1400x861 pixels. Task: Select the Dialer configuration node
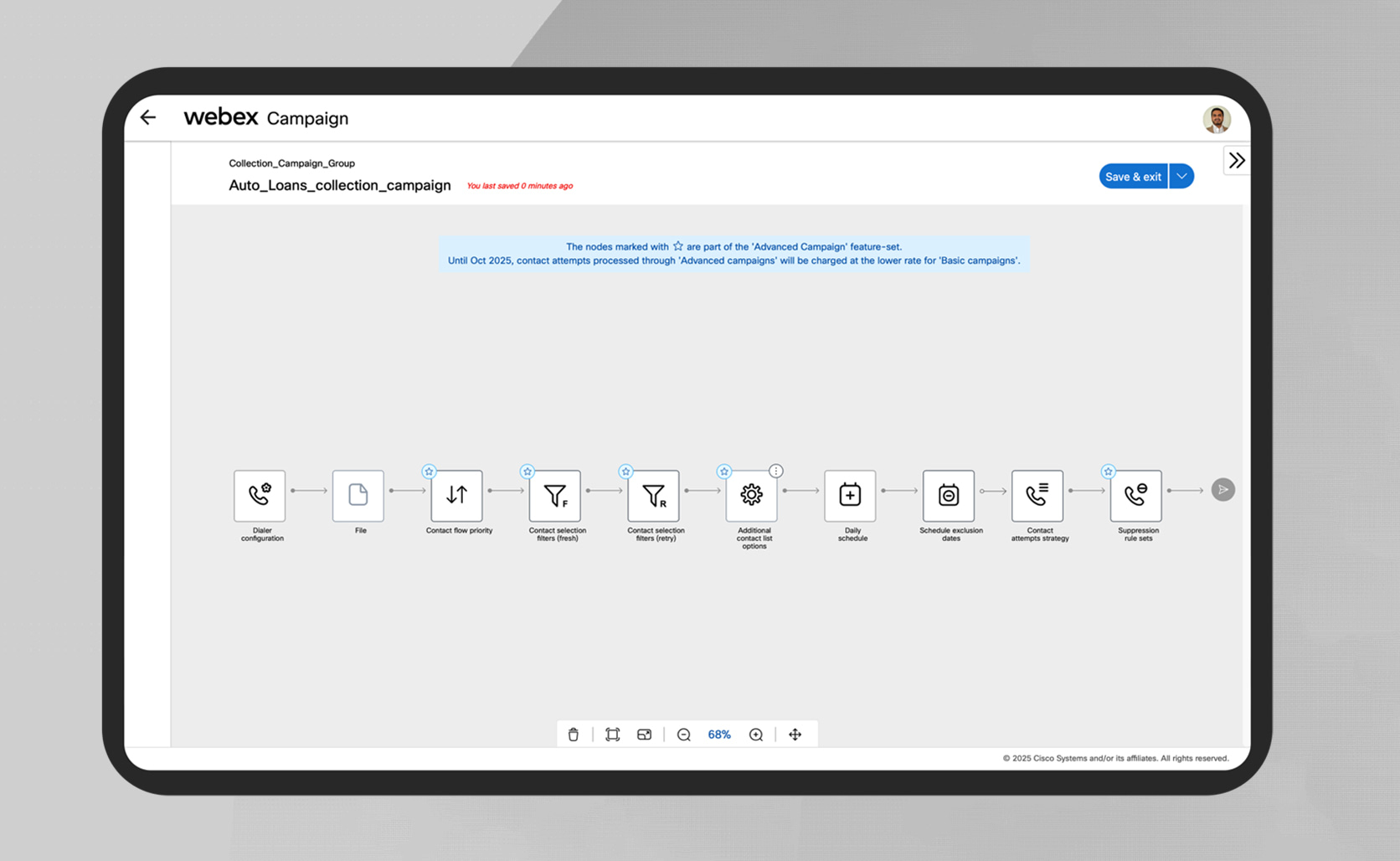point(260,495)
